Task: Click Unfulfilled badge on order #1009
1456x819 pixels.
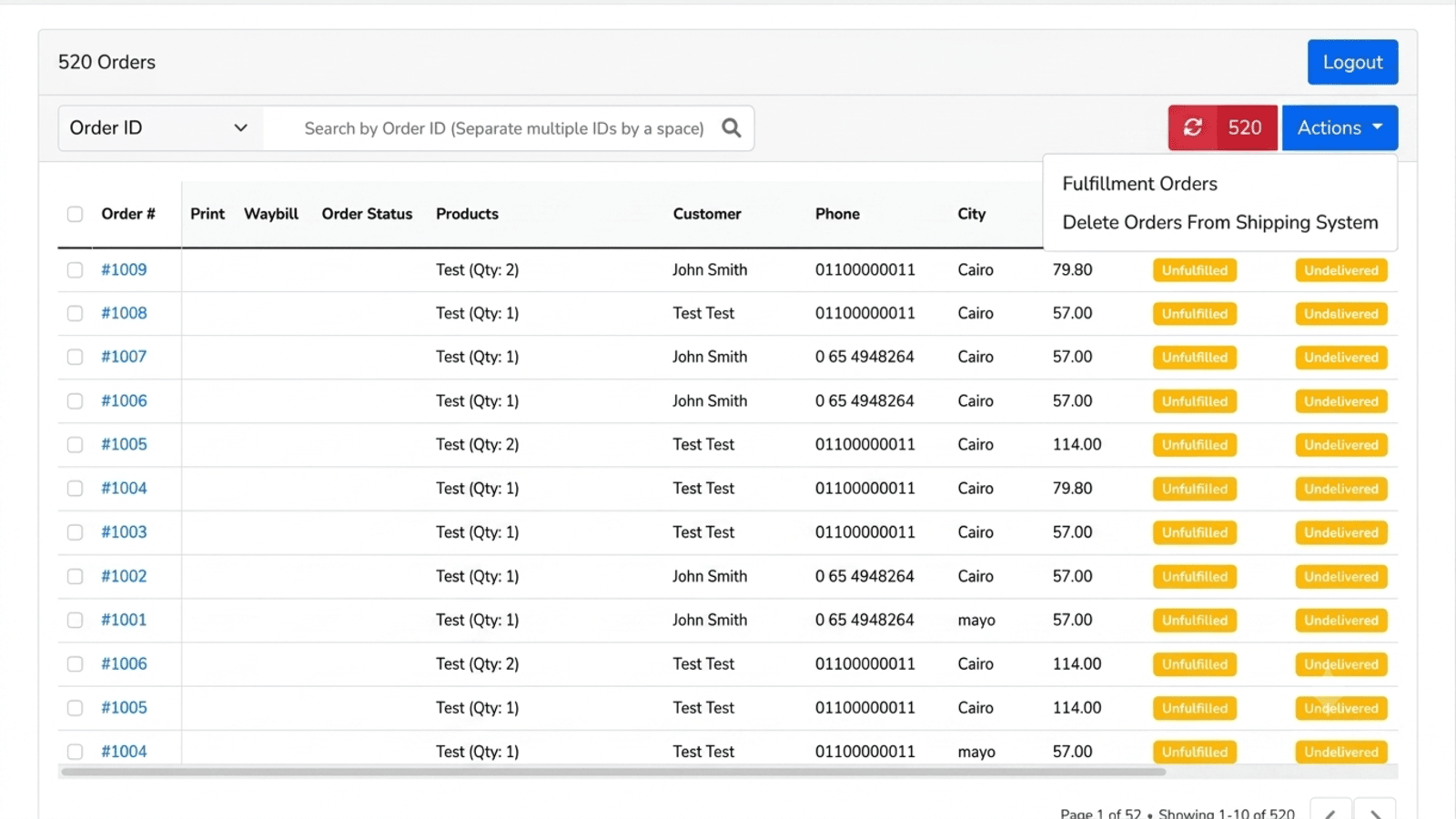Action: [x=1195, y=270]
